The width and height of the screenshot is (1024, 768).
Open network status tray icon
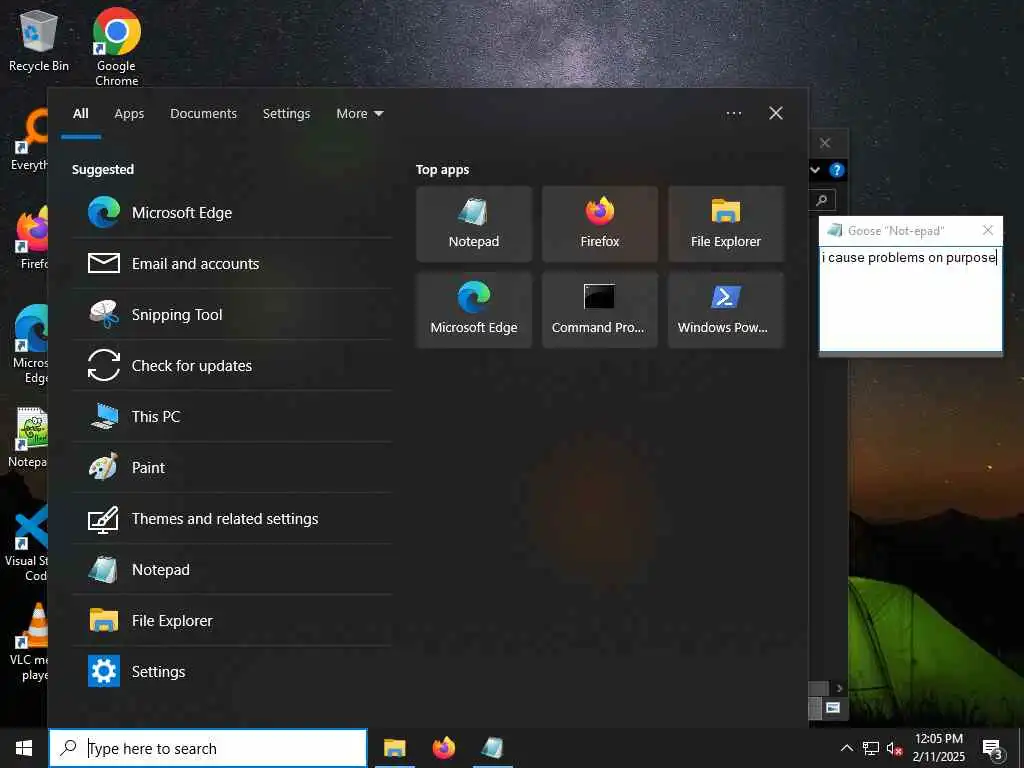coord(871,748)
